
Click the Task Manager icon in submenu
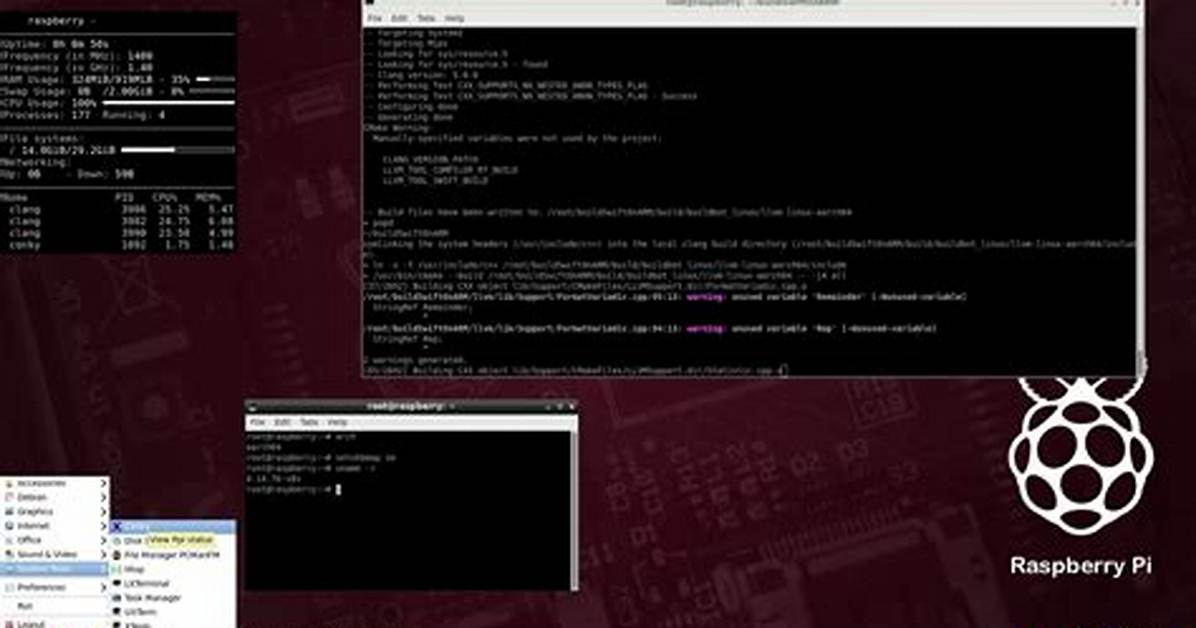pos(117,597)
